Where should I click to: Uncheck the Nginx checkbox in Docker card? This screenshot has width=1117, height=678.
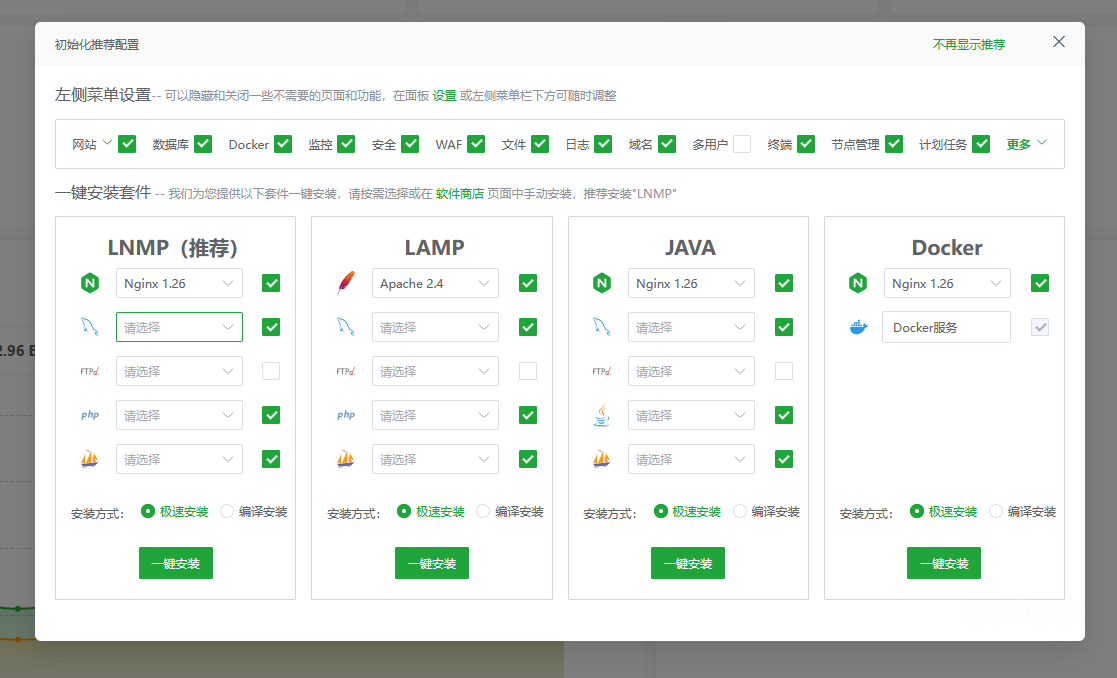coord(1040,283)
